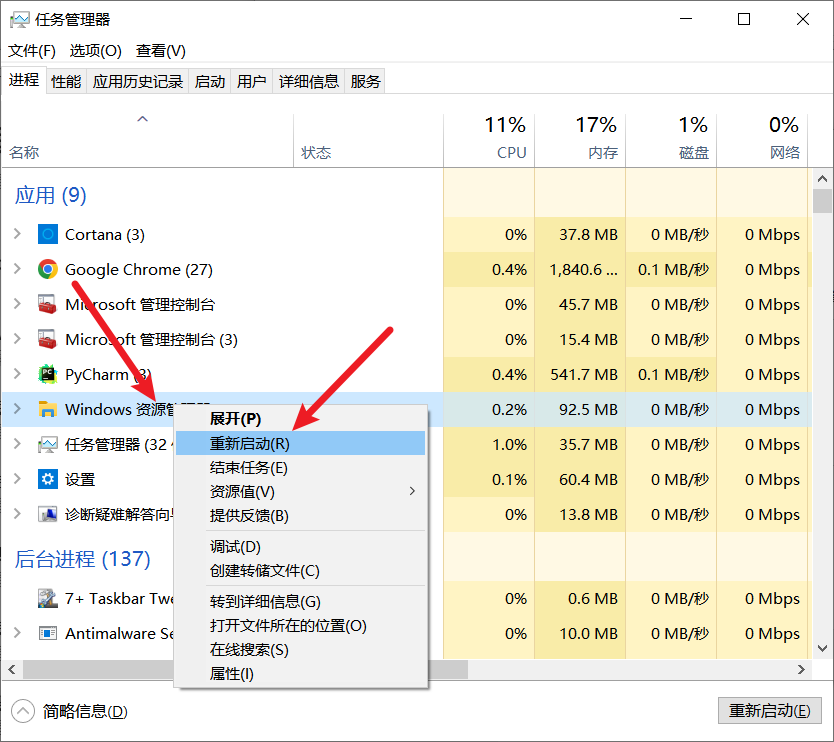Viewport: 834px width, 742px height.
Task: Choose 打开文件所在的位置(O)
Action: point(301,626)
